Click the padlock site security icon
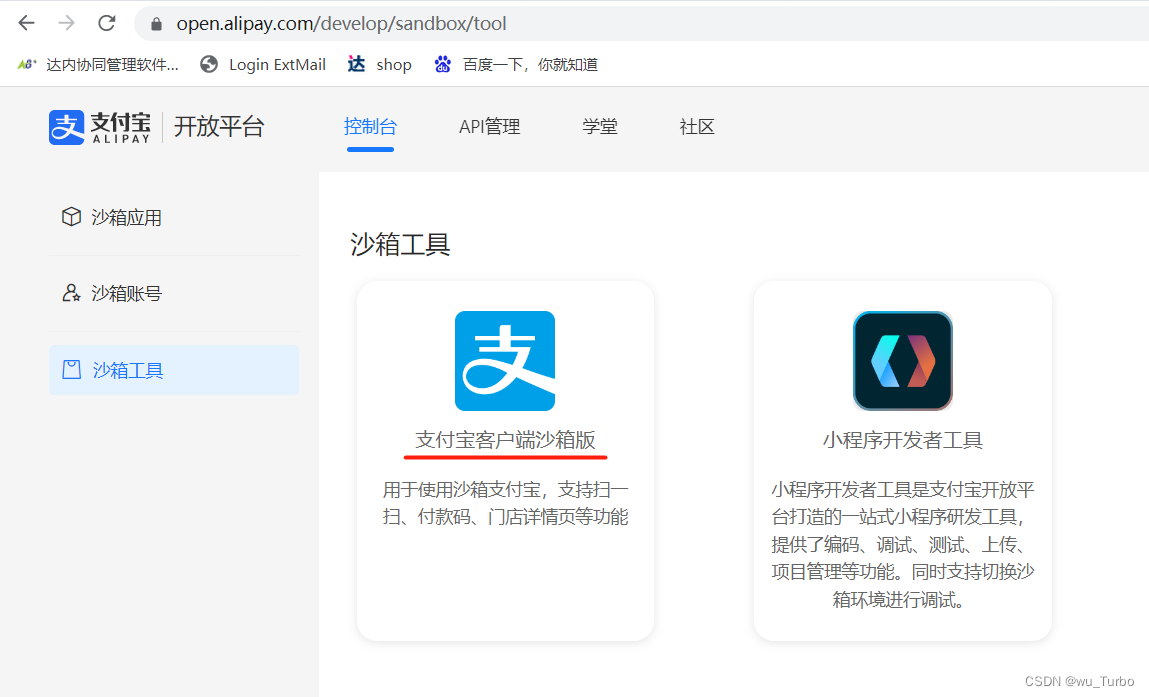The image size is (1149, 697). click(156, 24)
